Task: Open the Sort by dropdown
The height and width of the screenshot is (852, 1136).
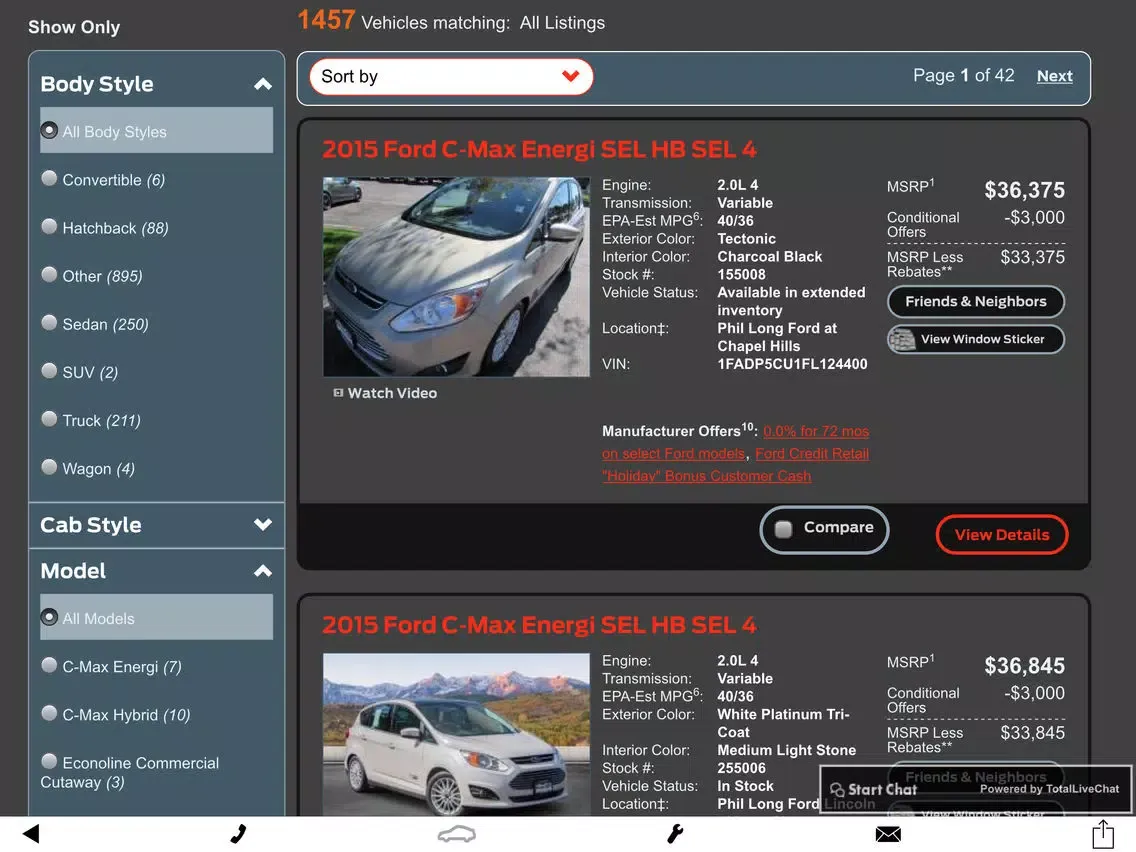Action: (x=451, y=77)
